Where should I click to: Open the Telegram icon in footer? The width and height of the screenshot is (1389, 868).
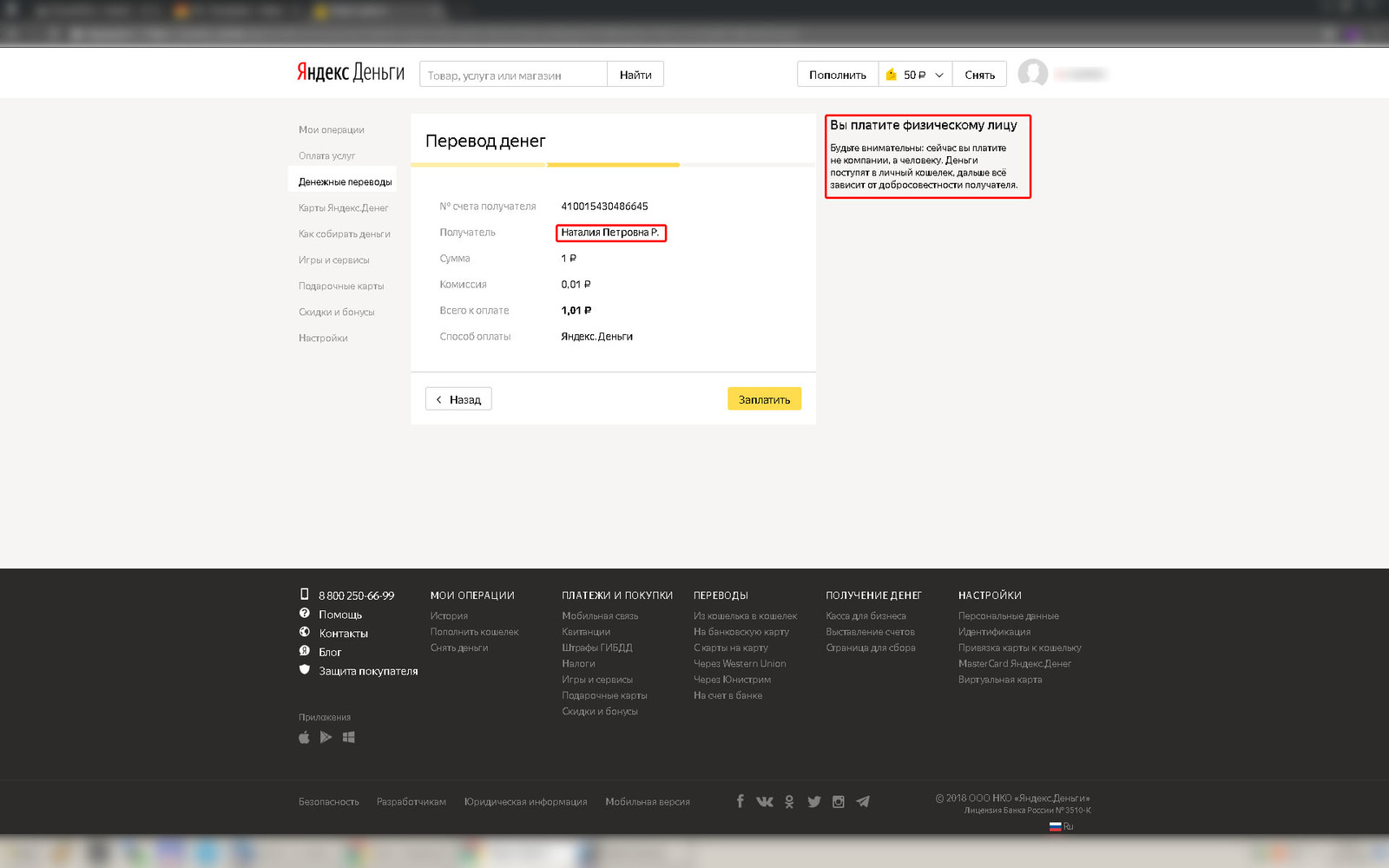(x=862, y=801)
